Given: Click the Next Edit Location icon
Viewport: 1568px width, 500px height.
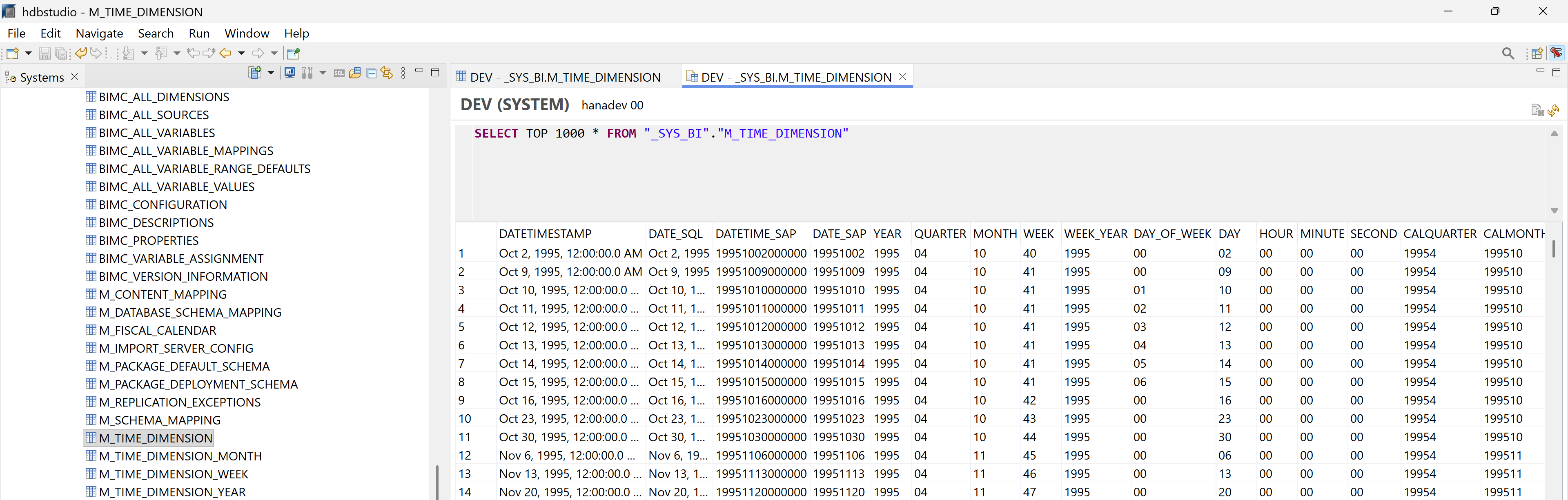Looking at the screenshot, I should [x=209, y=53].
